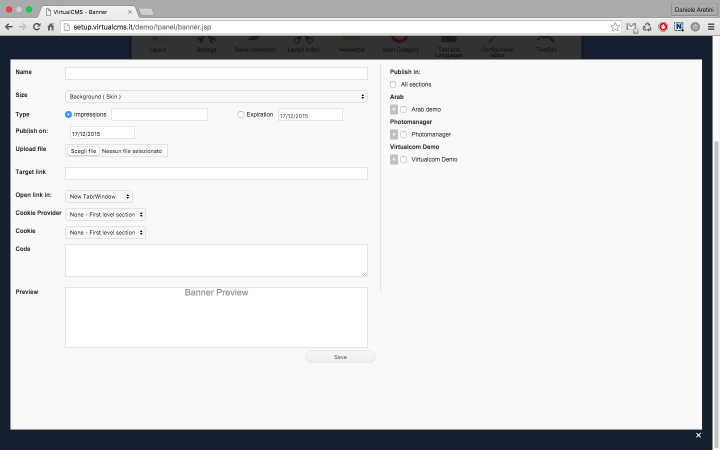Reload the page with the refresh icon
720x450 pixels.
tap(37, 26)
